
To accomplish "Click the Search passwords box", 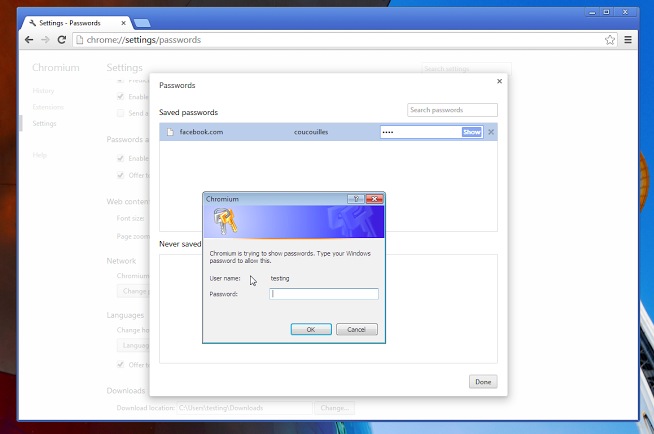I will coord(452,109).
